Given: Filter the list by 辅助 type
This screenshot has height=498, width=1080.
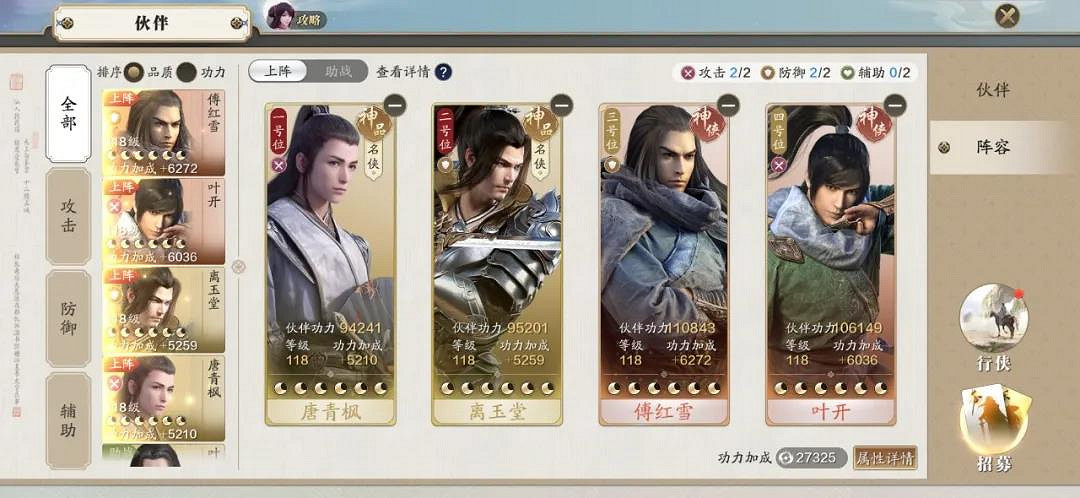Looking at the screenshot, I should coord(68,421).
